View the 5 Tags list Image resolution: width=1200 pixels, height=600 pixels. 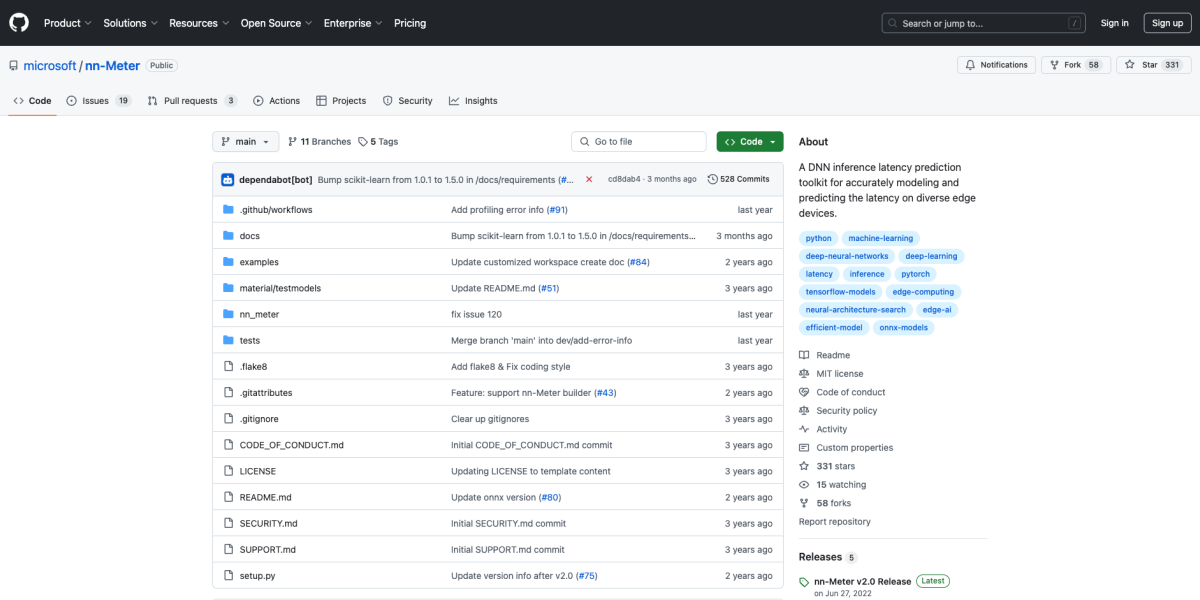[378, 142]
